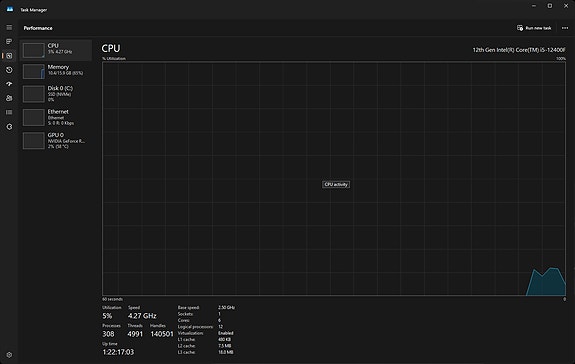
Task: Click the Run new task button
Action: [534, 28]
